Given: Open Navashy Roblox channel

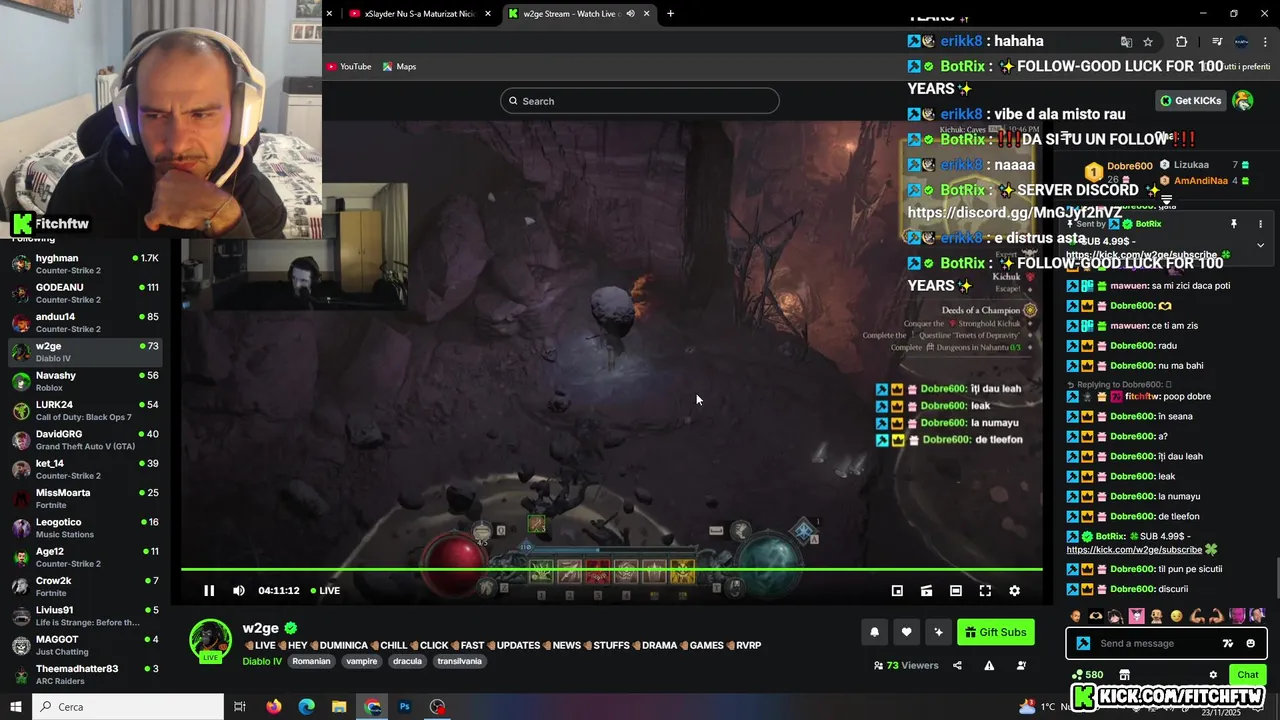Looking at the screenshot, I should tap(85, 381).
